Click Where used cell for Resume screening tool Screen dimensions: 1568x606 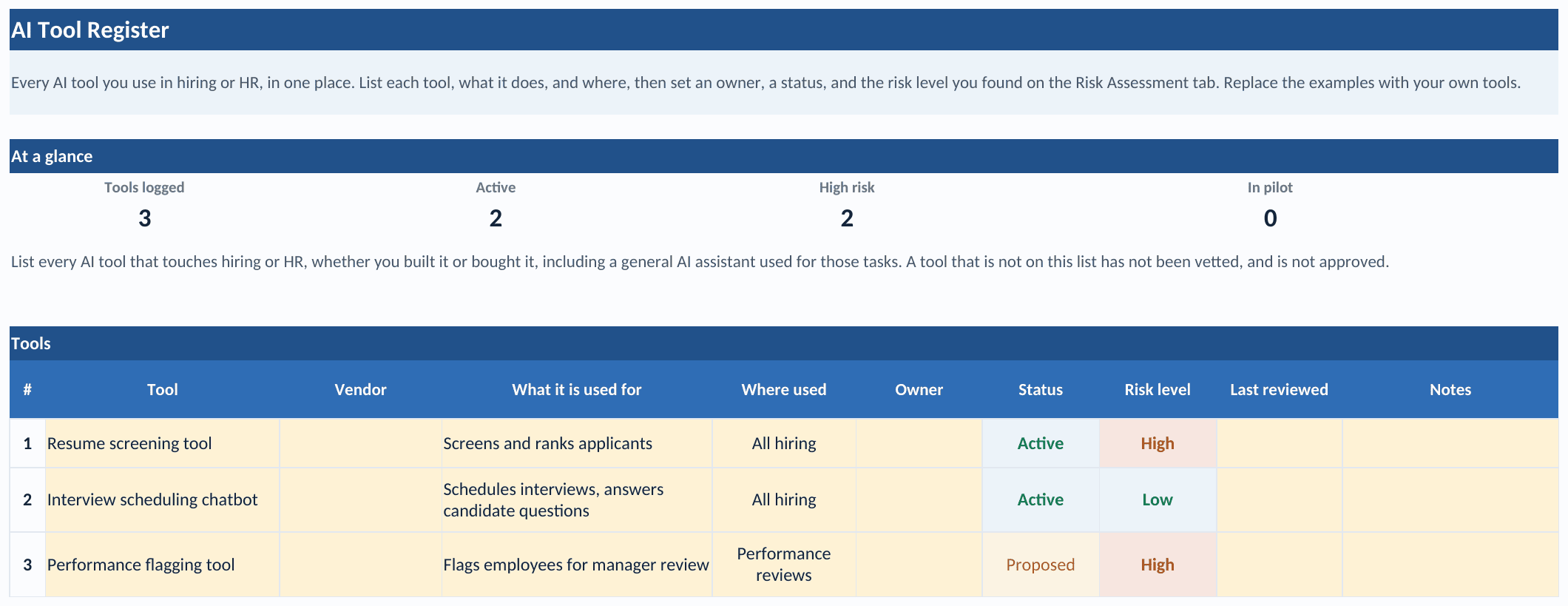tap(784, 443)
